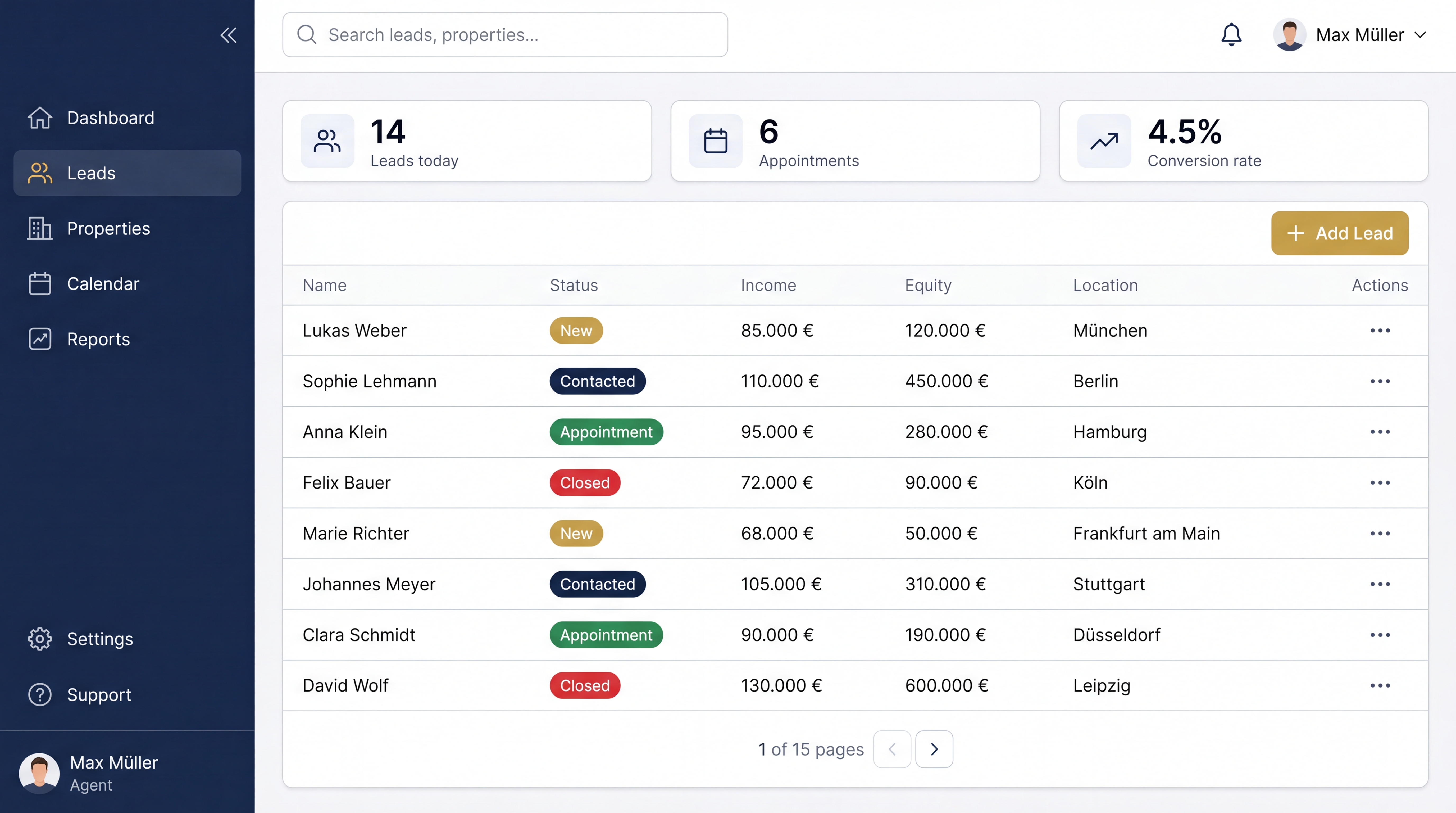Go to previous page of leads

pos(892,749)
